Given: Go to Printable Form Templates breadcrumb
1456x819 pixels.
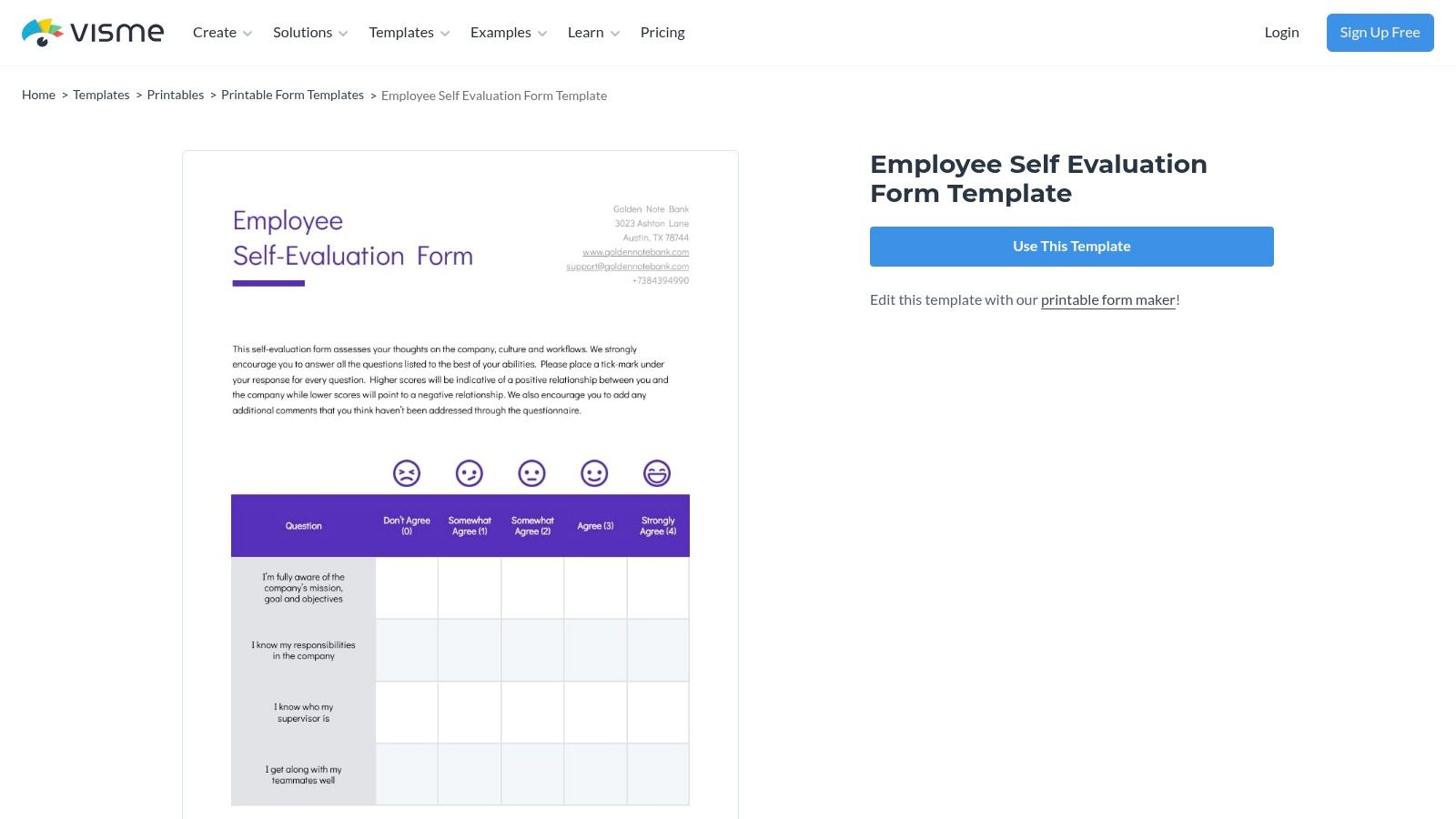Looking at the screenshot, I should [292, 95].
